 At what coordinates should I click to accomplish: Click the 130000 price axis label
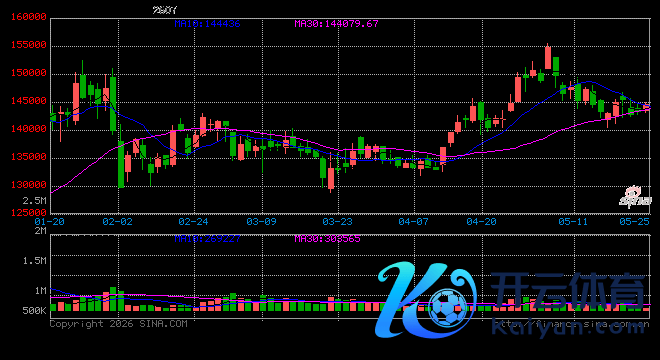click(28, 185)
